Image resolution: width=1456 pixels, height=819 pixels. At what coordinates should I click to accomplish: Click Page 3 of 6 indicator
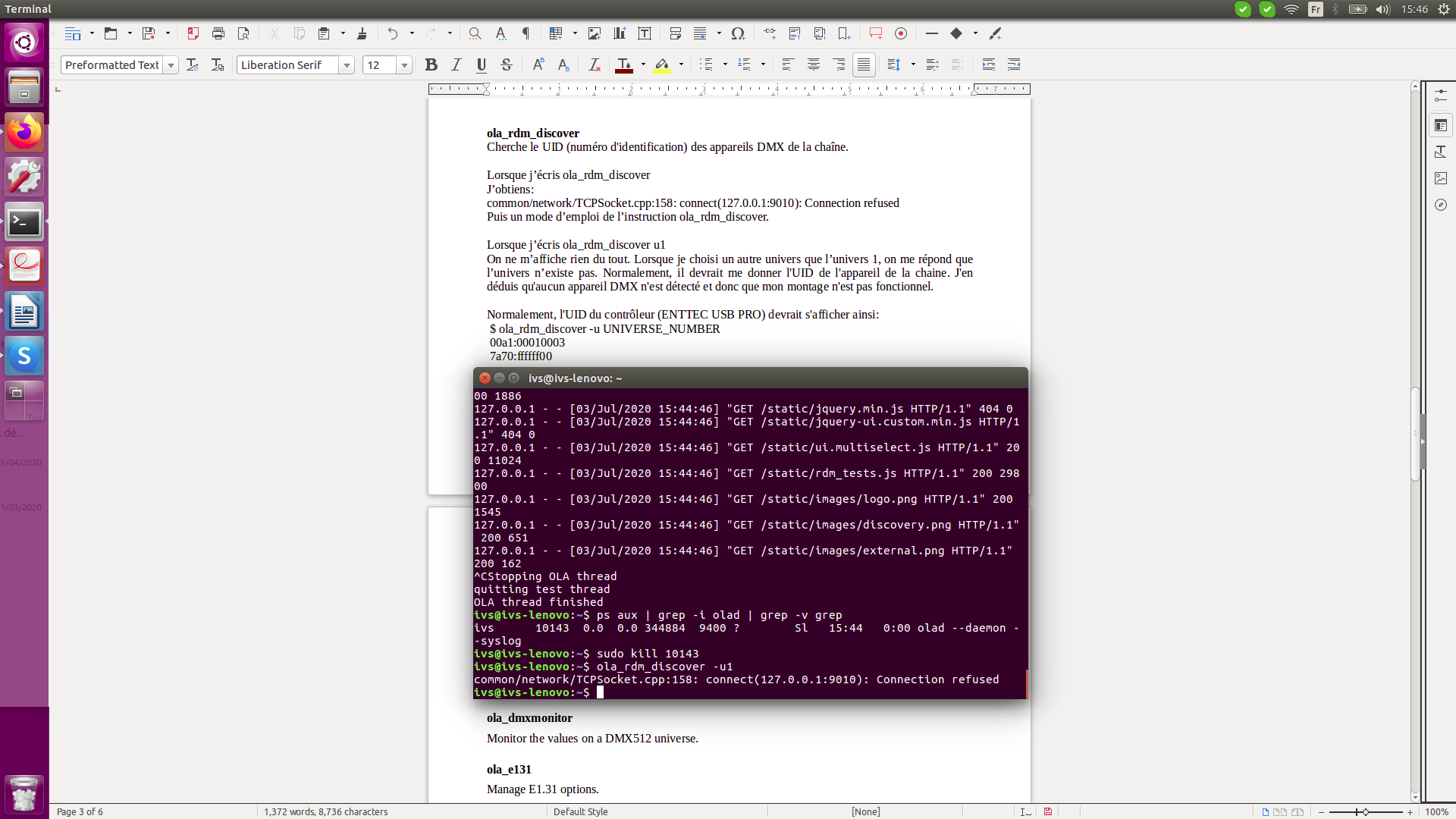click(x=81, y=811)
